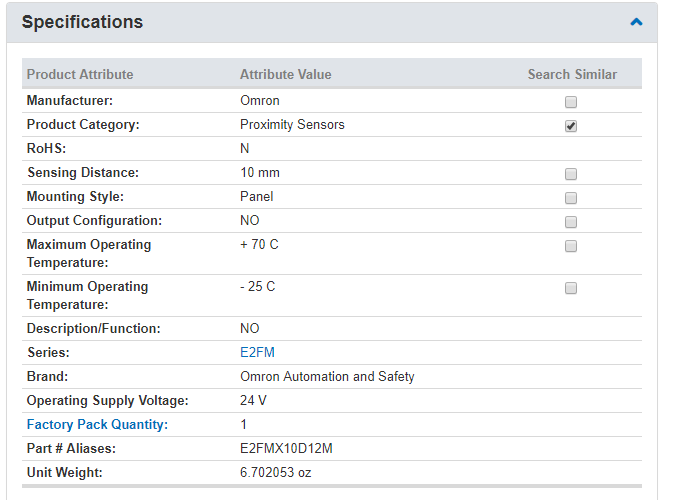
Task: Select the Output Configuration checkbox
Action: pos(571,222)
